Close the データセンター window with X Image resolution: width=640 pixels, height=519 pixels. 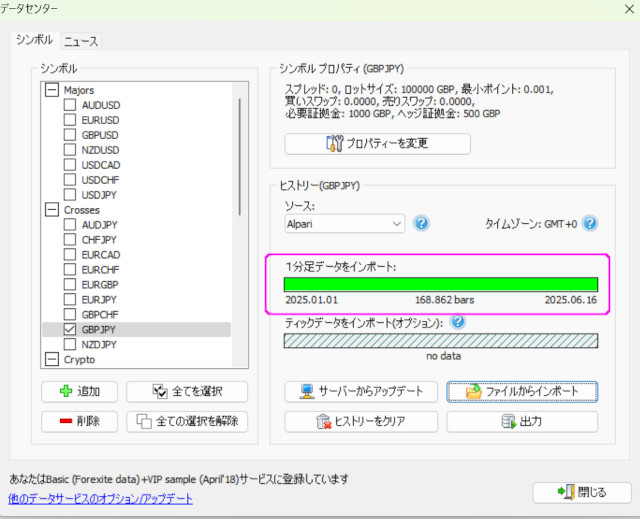(629, 9)
